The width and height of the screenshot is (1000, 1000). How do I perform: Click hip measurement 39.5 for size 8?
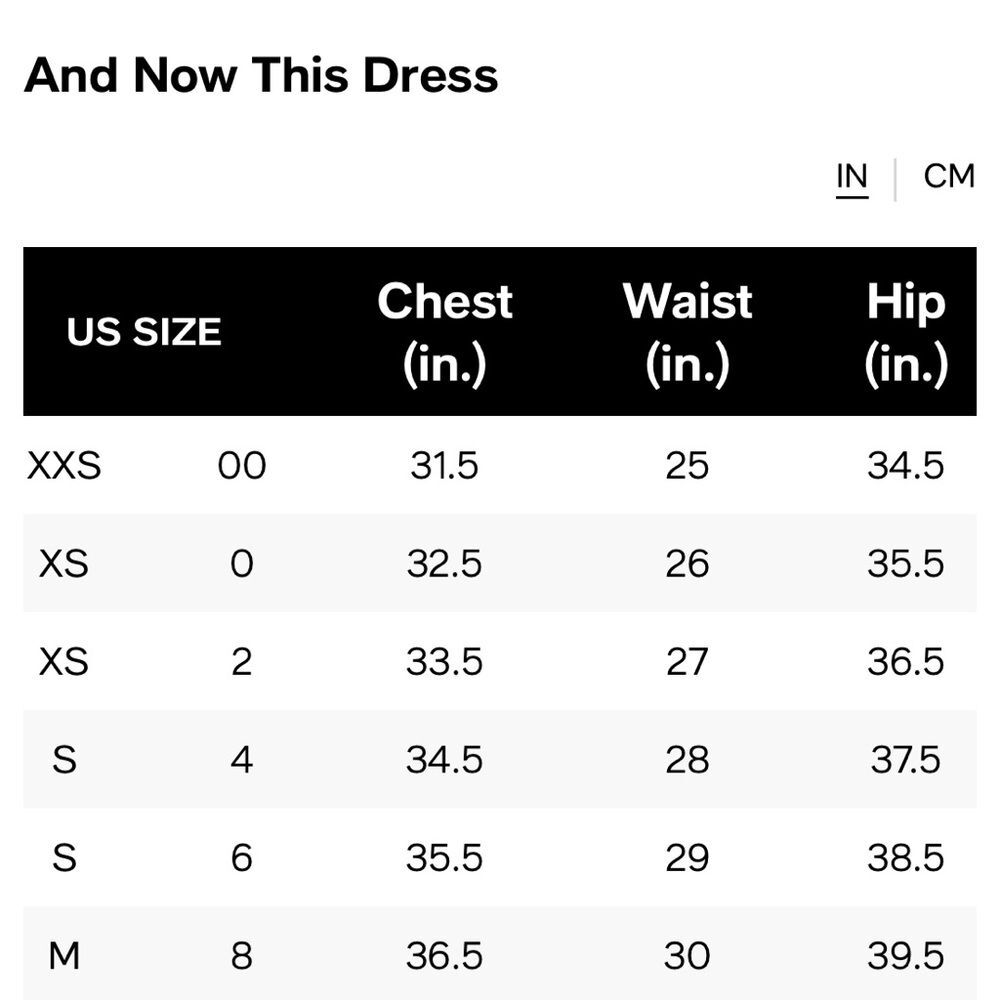tap(906, 955)
